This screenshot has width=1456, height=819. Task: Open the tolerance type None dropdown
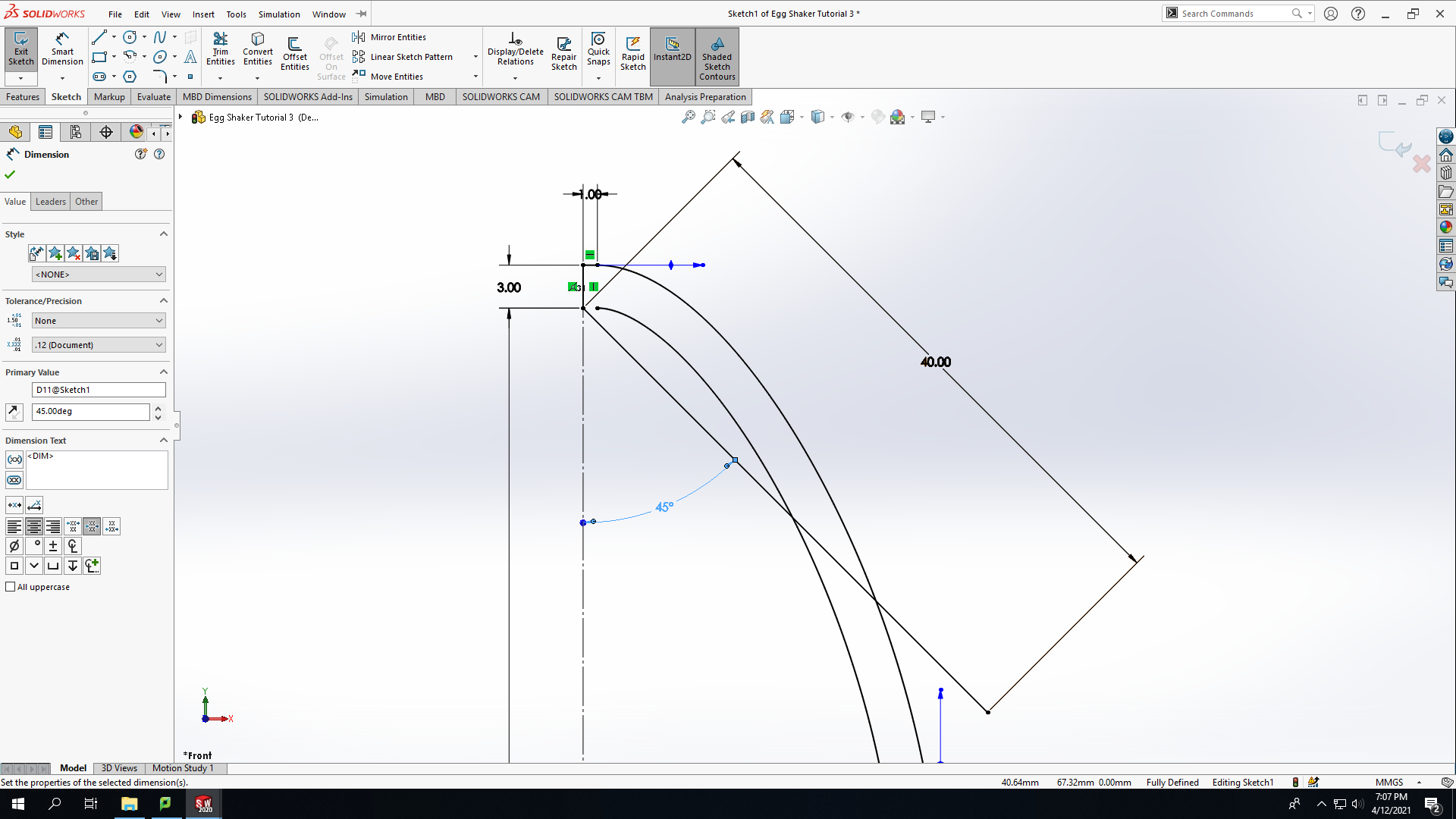tap(99, 321)
